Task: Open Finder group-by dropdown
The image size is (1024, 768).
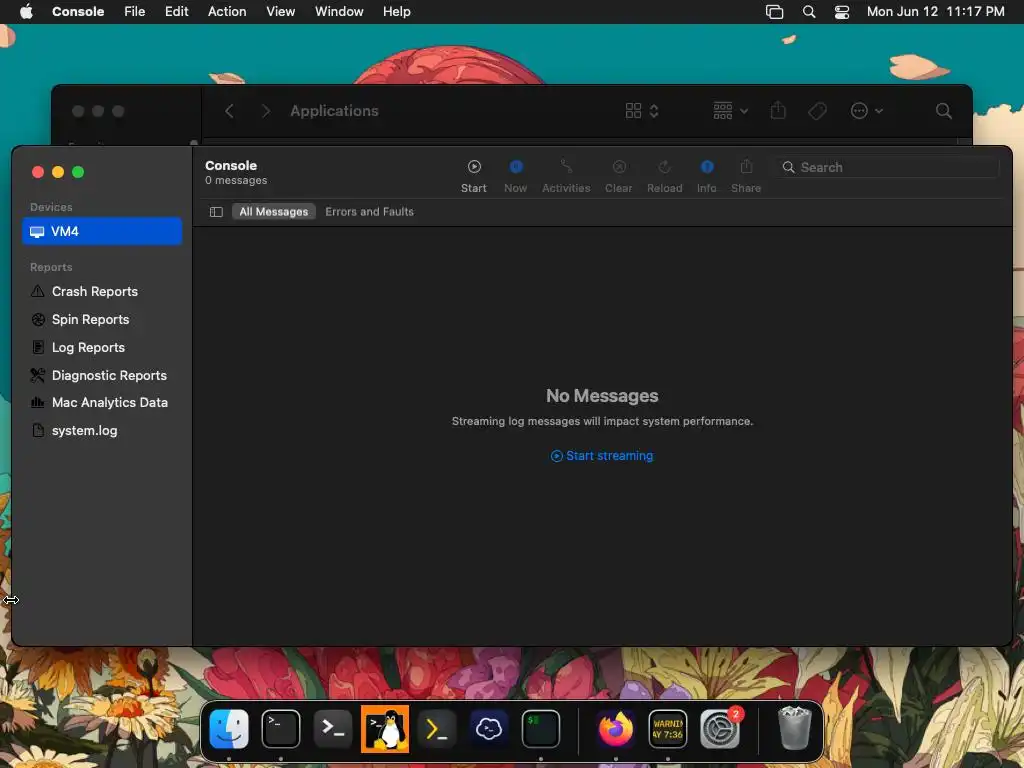Action: click(x=730, y=111)
